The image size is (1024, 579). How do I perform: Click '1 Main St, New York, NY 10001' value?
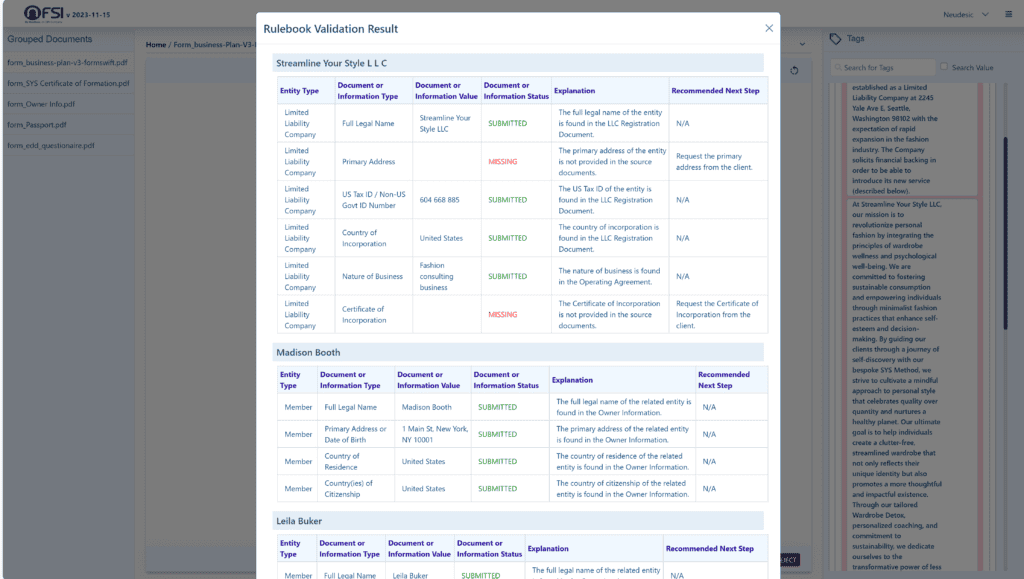click(x=434, y=434)
